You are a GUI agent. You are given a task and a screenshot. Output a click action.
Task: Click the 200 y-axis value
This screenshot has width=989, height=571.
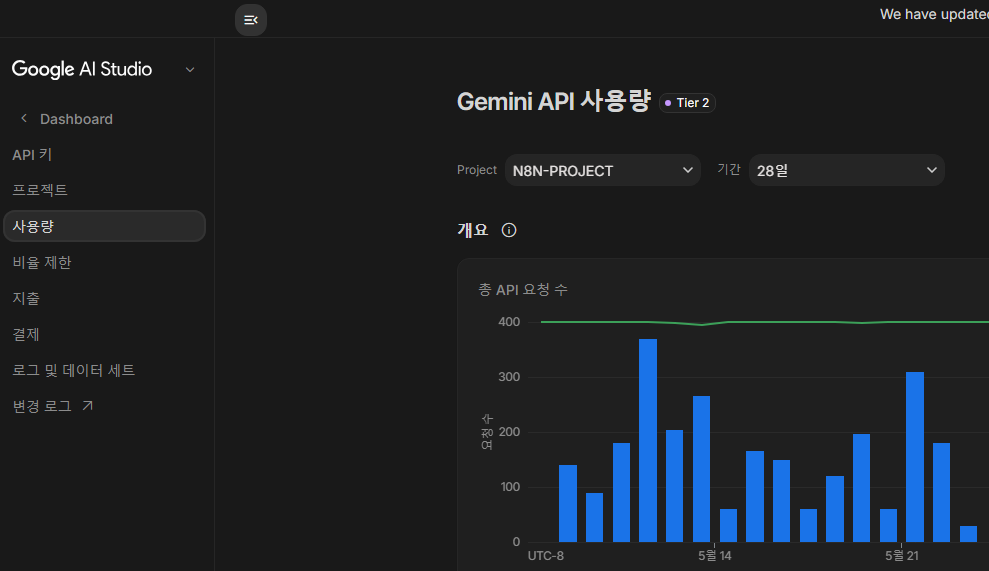(x=509, y=432)
